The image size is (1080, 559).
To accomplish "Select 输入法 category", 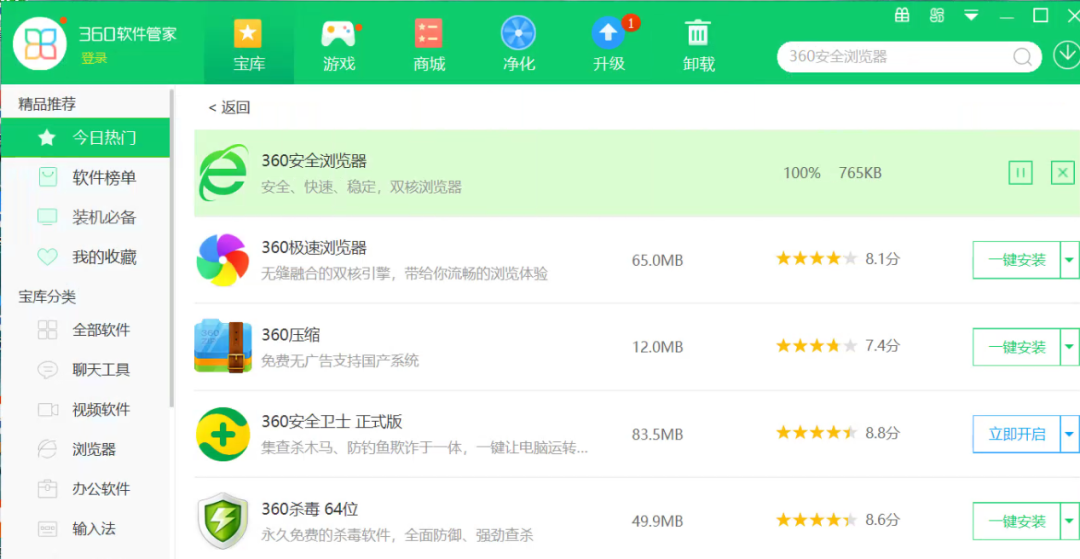I will (x=85, y=529).
